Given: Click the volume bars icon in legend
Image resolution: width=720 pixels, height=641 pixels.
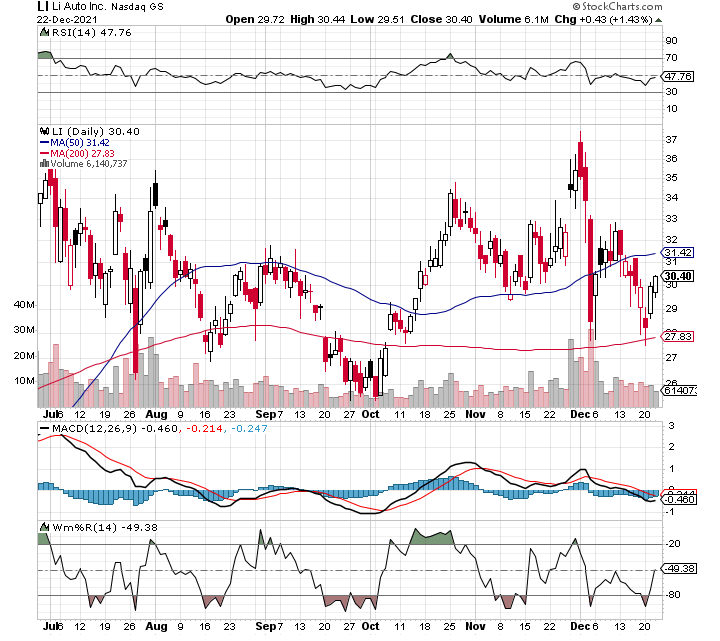Looking at the screenshot, I should (45, 163).
